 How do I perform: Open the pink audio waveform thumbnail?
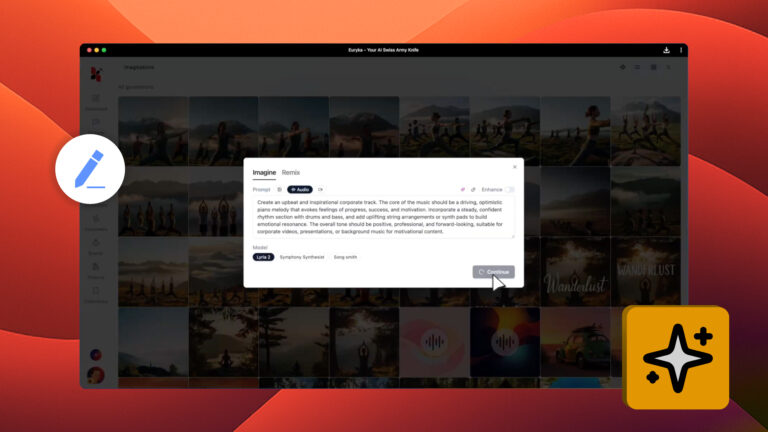pyautogui.click(x=434, y=342)
